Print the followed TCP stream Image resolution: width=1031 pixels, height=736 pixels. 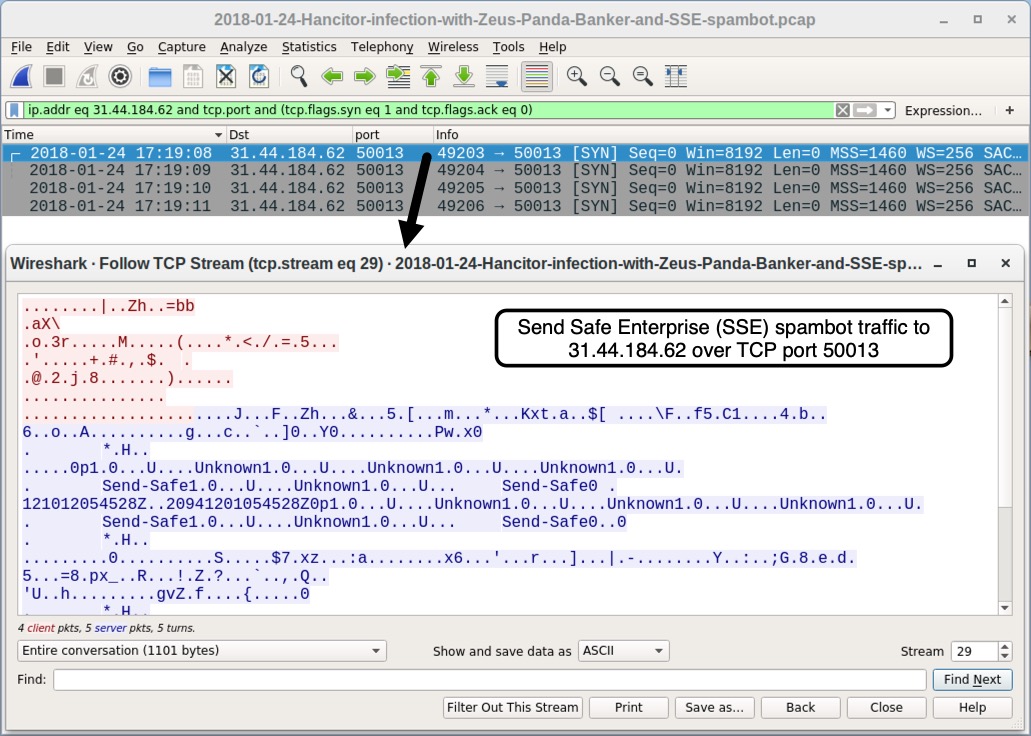click(x=629, y=708)
